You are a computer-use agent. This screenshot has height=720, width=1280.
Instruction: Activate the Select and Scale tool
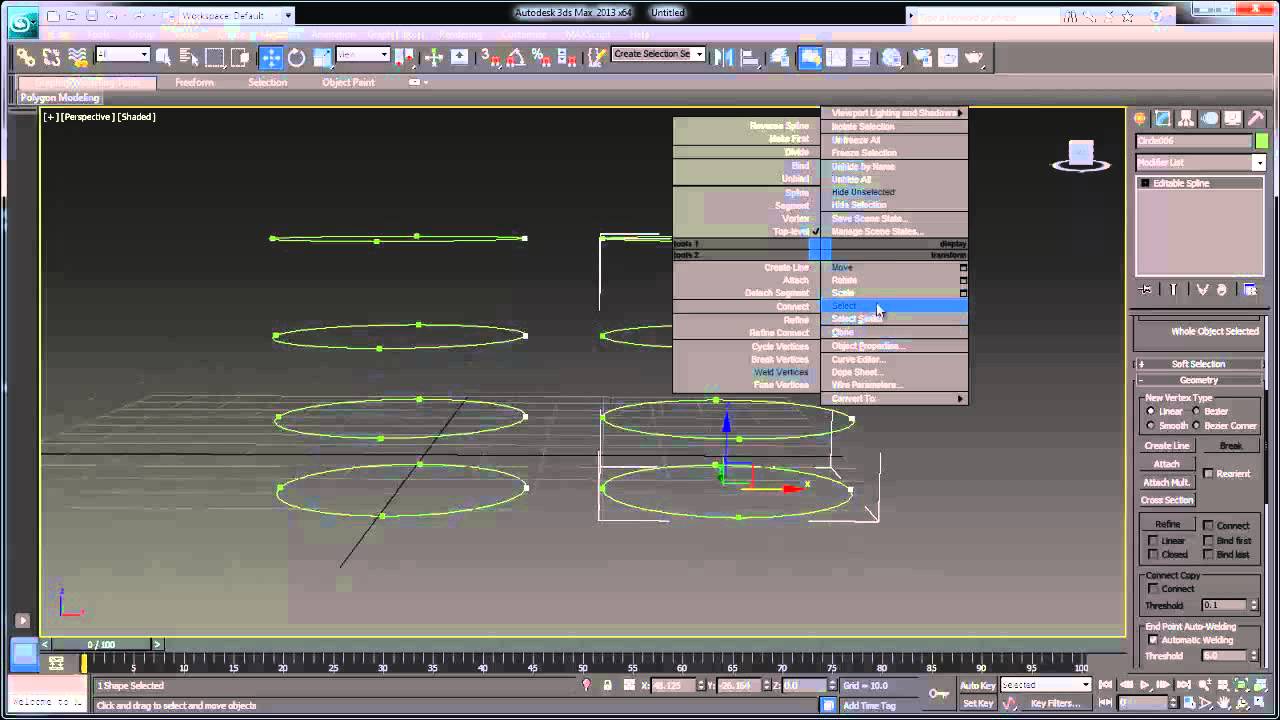(x=322, y=58)
